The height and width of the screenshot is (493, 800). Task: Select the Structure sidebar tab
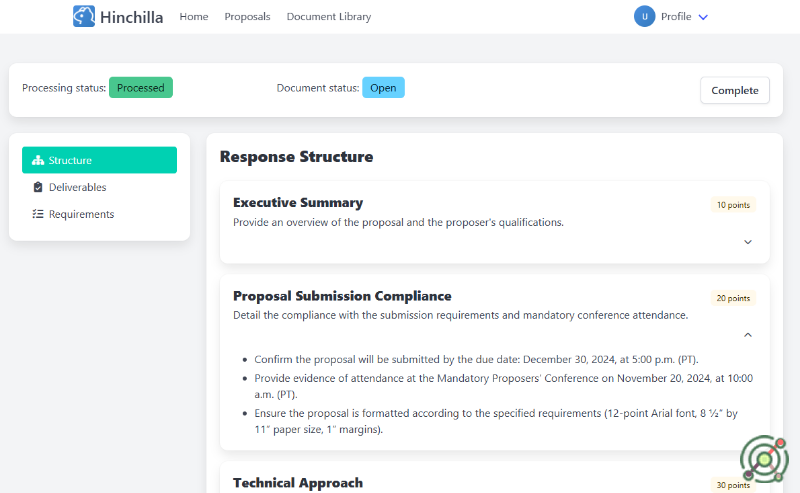(x=99, y=160)
